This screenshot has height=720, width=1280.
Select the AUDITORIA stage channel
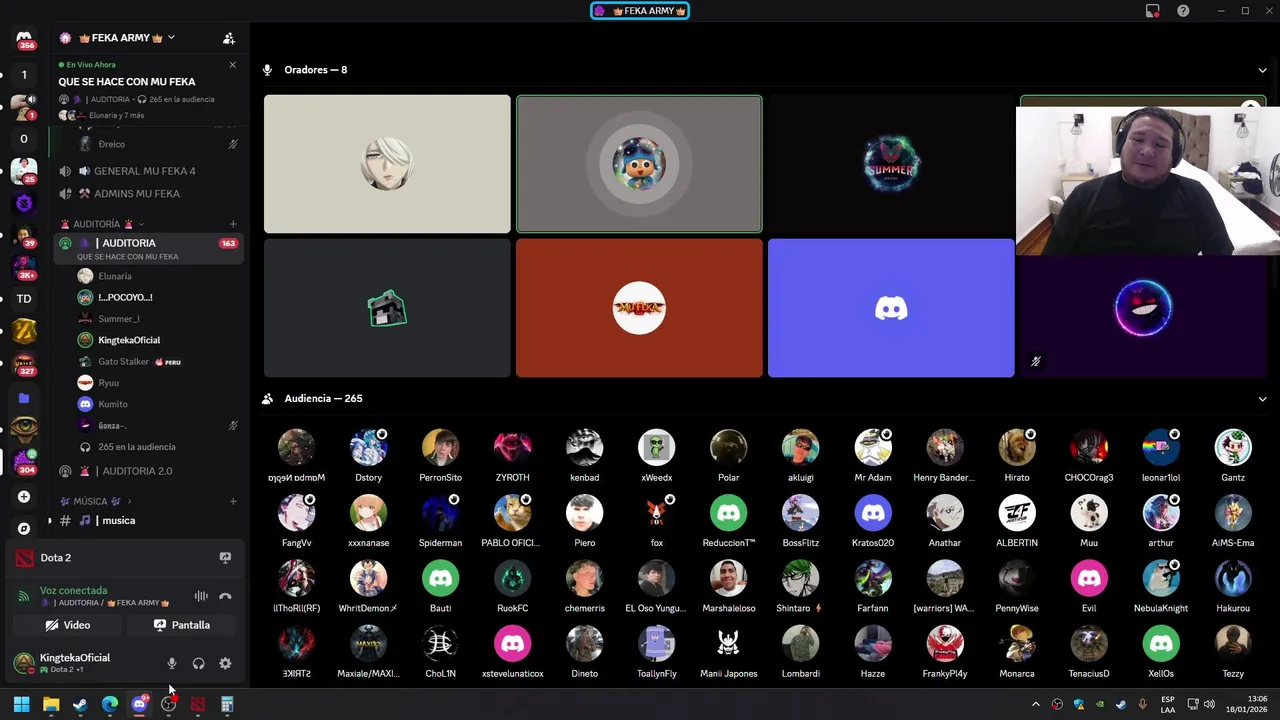pyautogui.click(x=148, y=248)
